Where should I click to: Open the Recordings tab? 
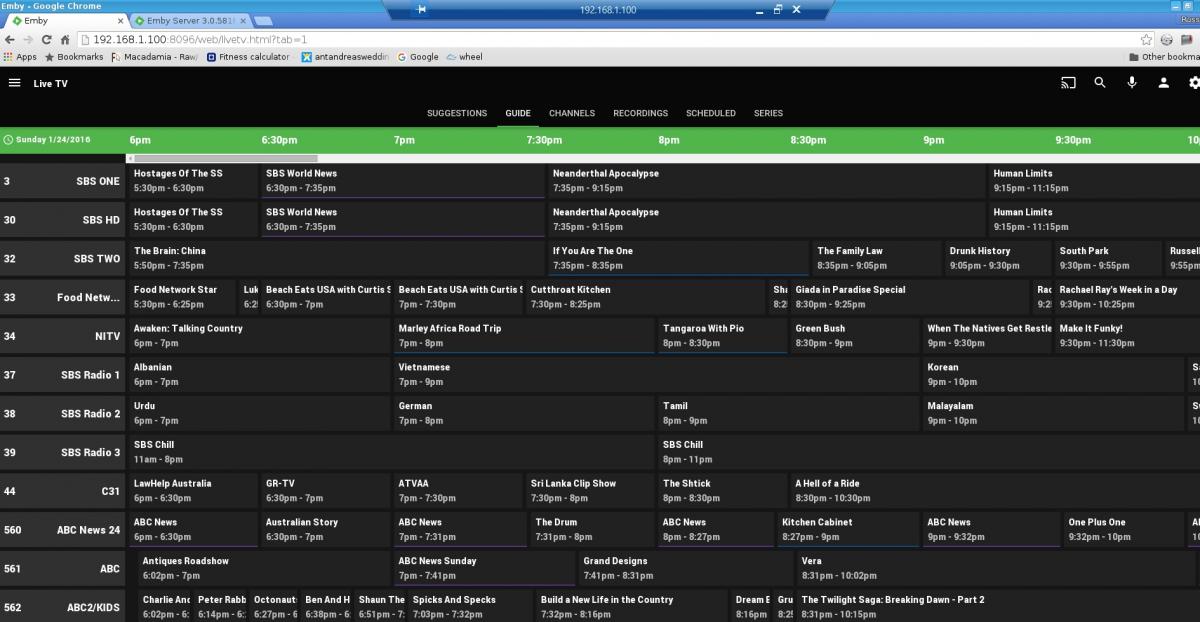click(x=640, y=113)
